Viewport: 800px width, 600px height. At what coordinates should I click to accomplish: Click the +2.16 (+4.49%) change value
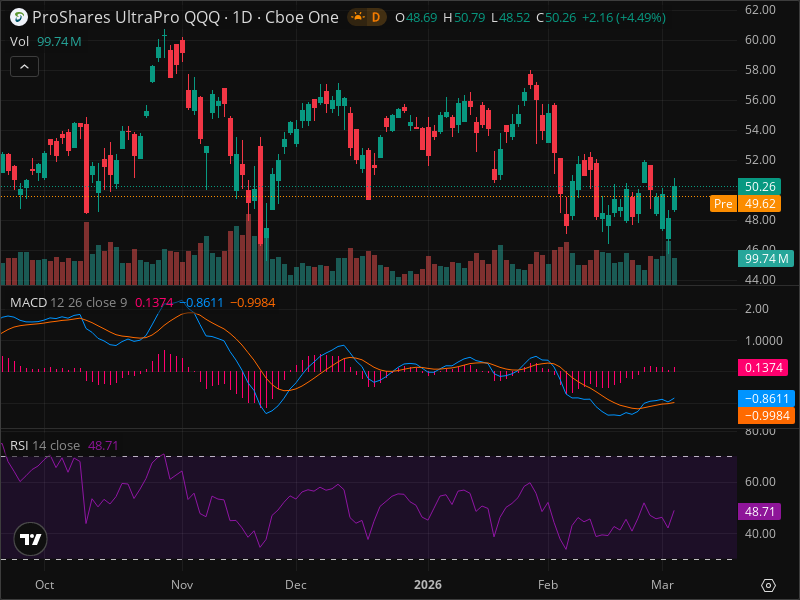tap(623, 18)
